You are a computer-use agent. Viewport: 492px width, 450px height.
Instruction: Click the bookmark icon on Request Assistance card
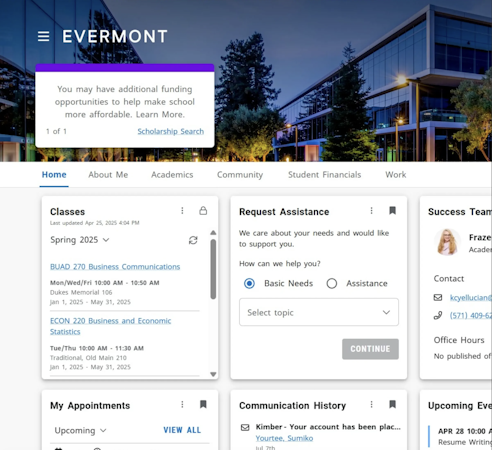click(392, 211)
